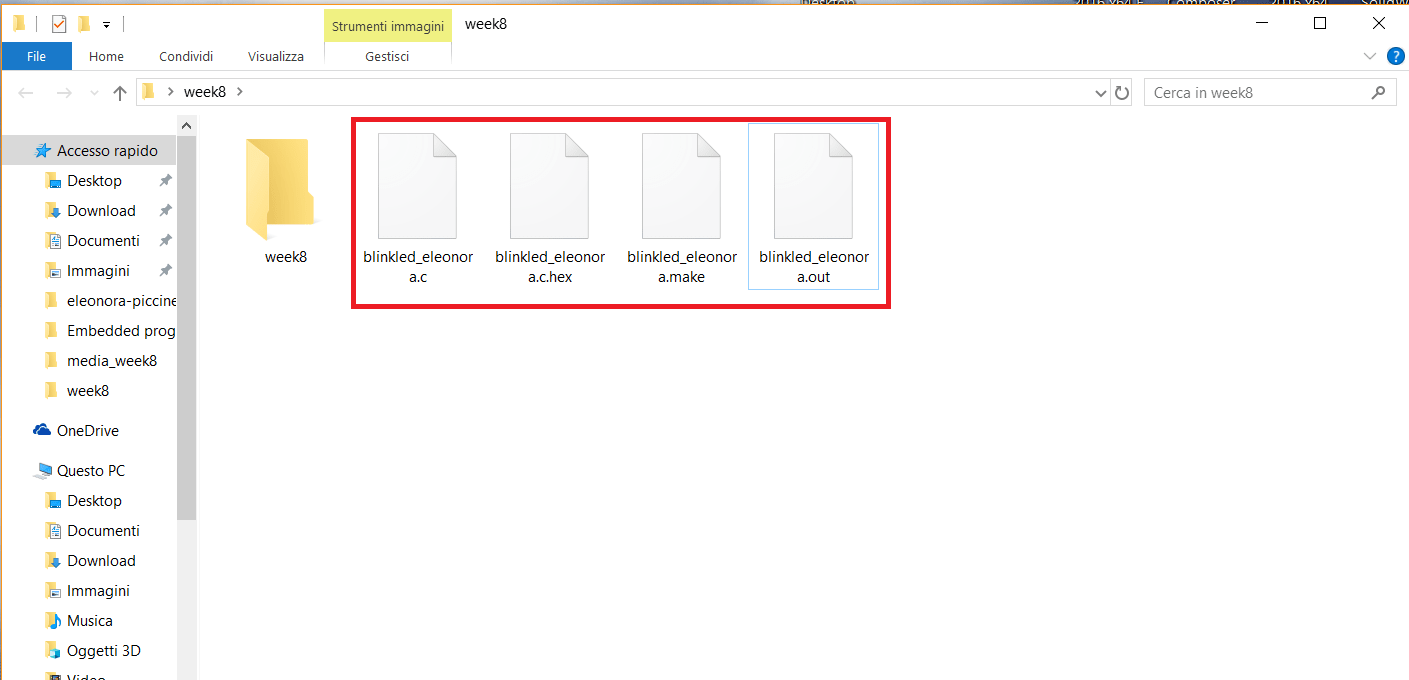Screen dimensions: 1409x680
Task: Open recent locations dropdown arrow
Action: tap(93, 93)
